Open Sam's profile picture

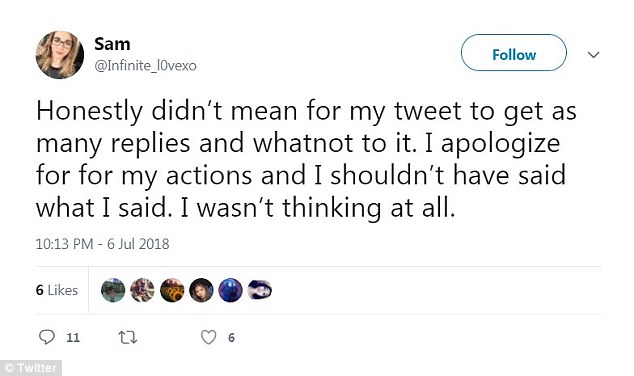tap(60, 55)
